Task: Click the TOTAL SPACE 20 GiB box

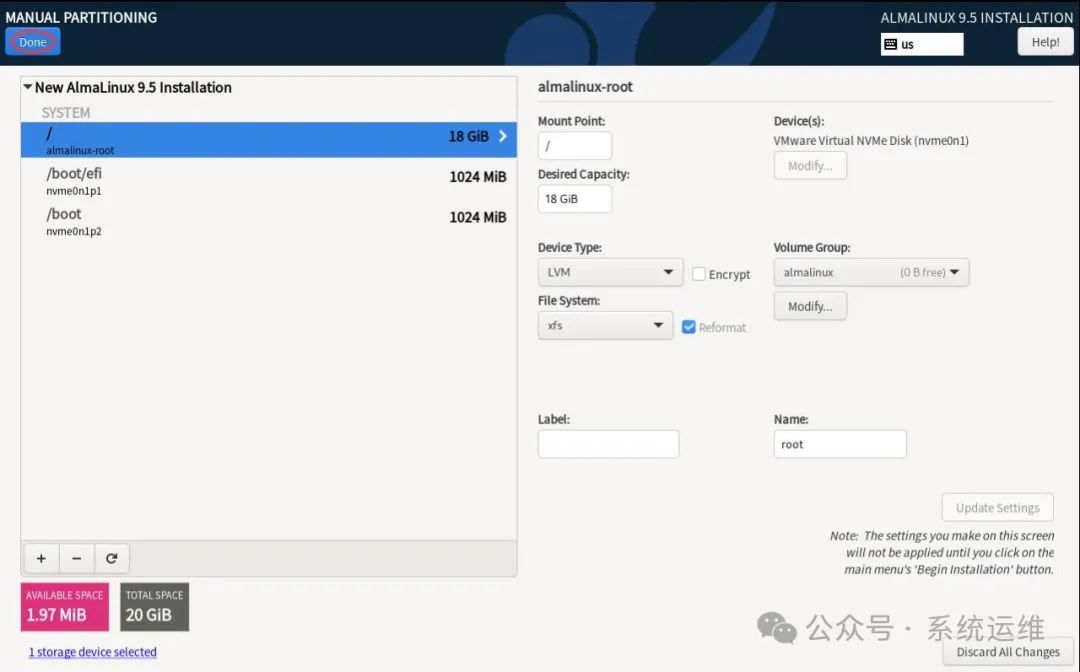Action: click(154, 607)
